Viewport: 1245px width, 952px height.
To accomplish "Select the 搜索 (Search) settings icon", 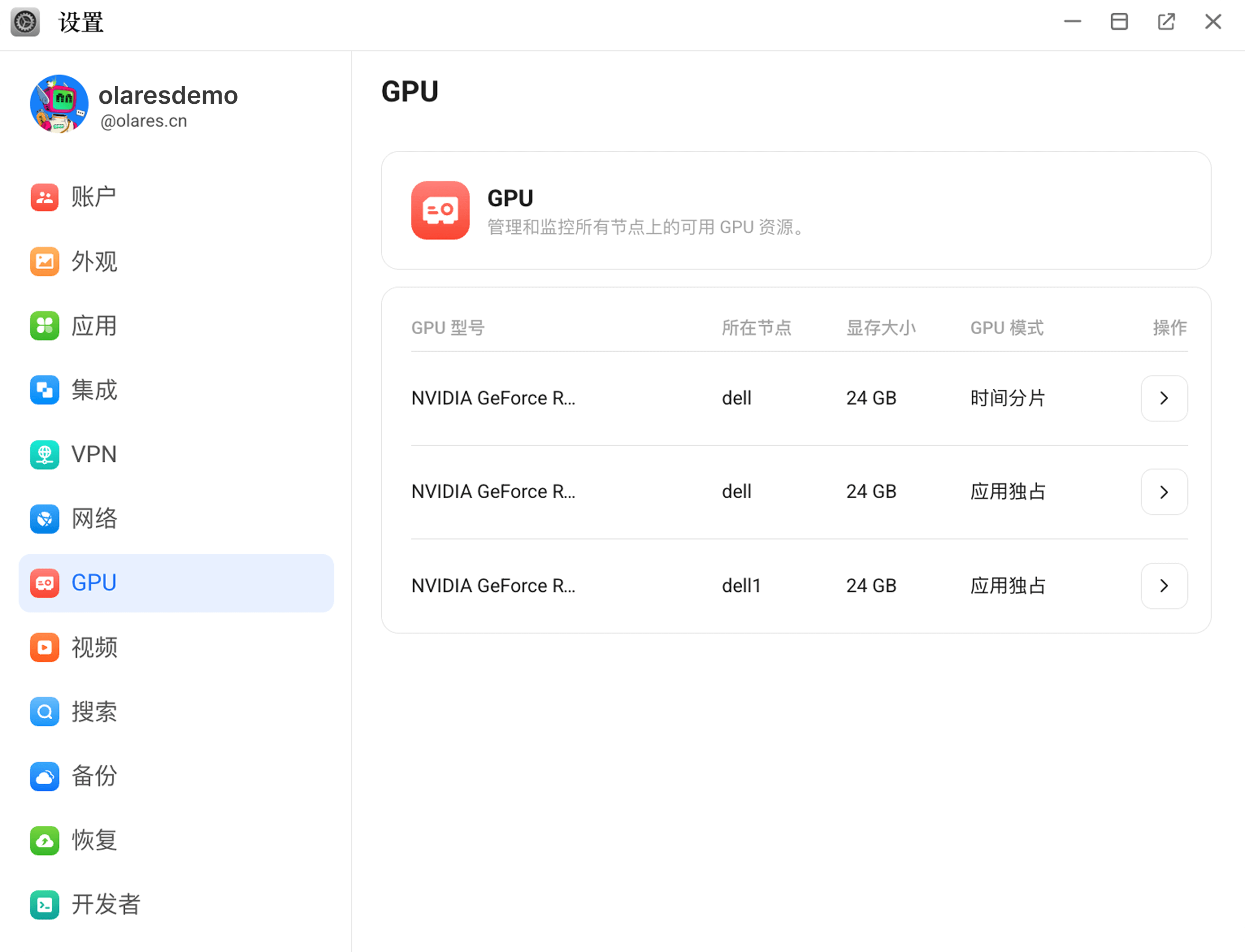I will [44, 712].
